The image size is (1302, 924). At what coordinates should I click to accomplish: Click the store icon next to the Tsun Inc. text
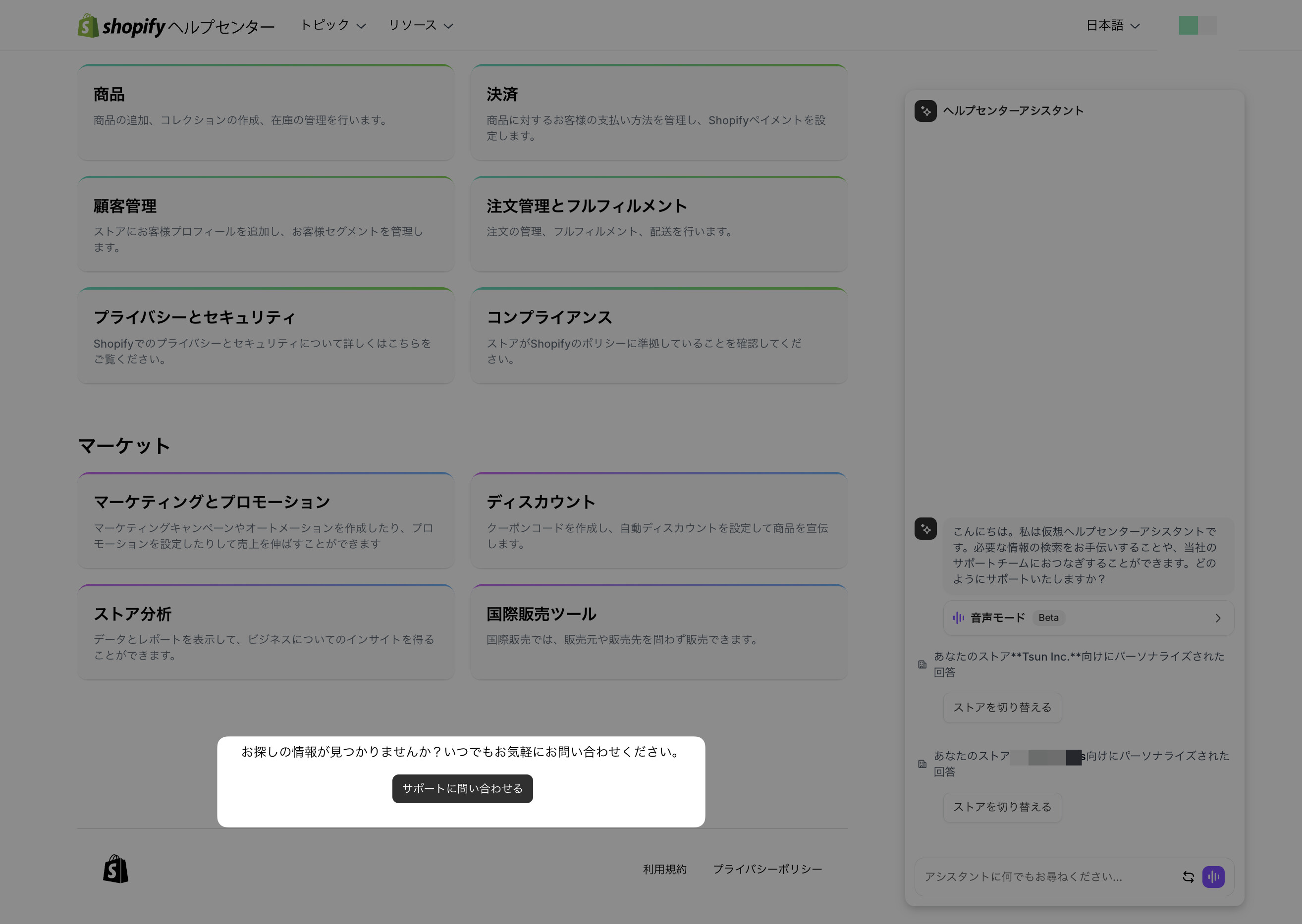(922, 664)
